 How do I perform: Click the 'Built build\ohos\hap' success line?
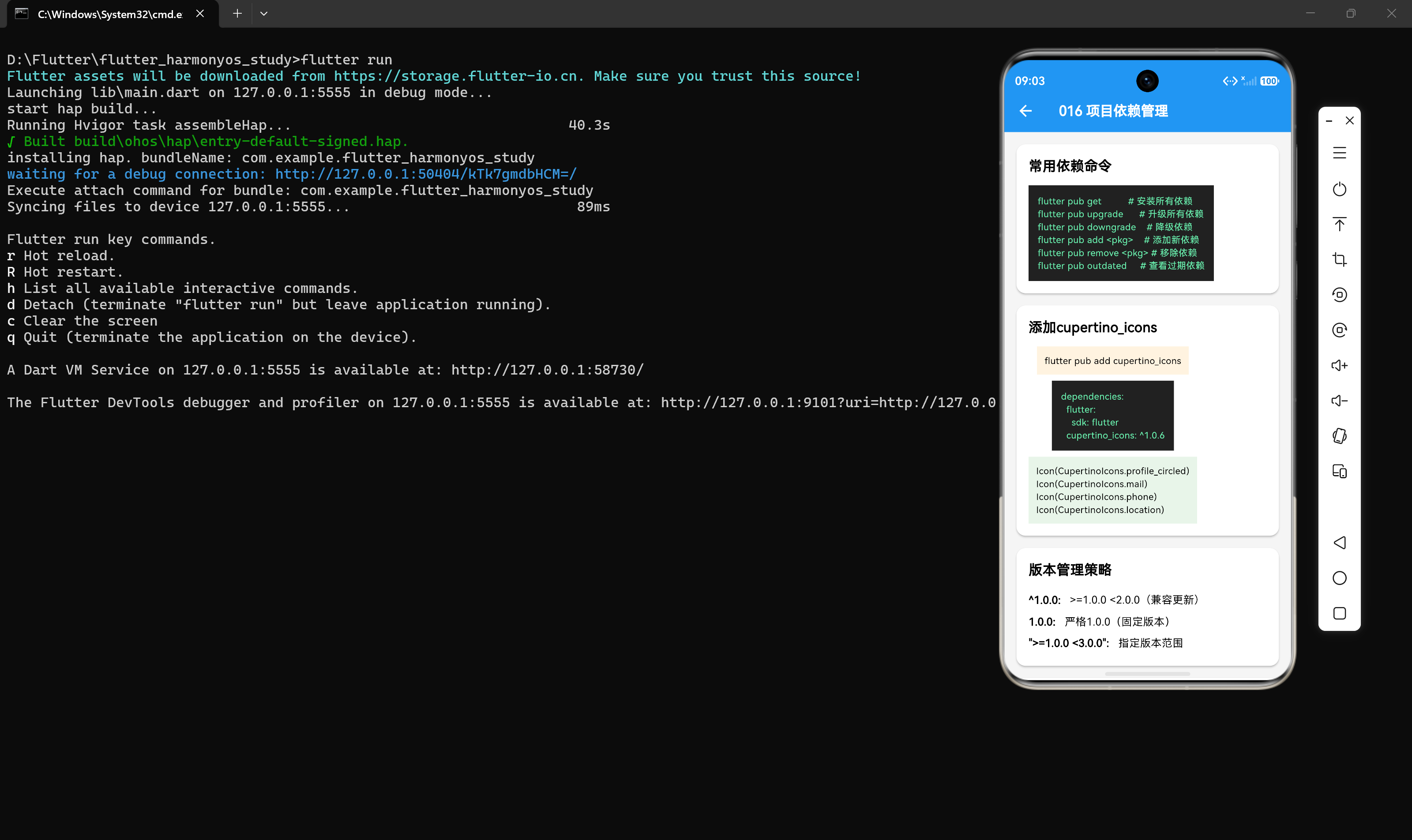click(208, 142)
